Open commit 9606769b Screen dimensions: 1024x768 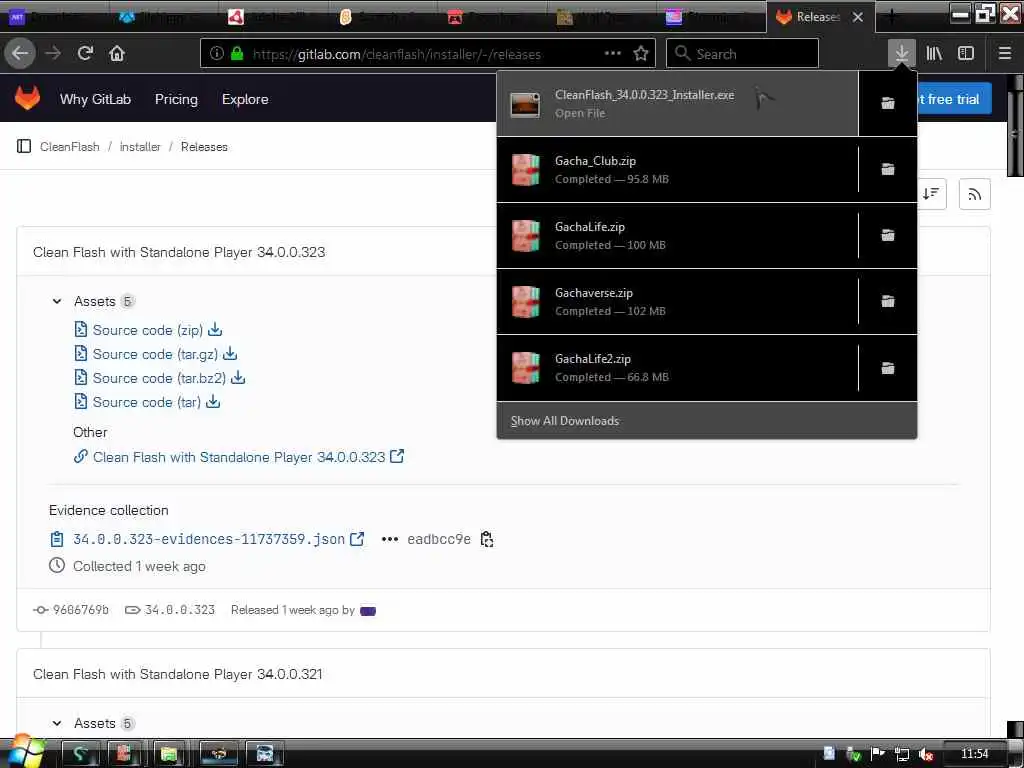[x=80, y=609]
